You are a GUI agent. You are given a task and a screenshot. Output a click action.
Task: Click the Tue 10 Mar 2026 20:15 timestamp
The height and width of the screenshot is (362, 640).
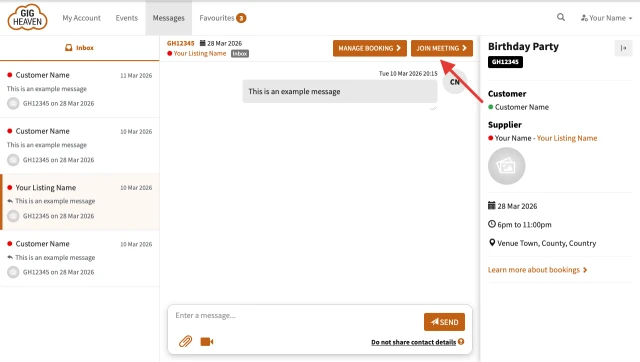tap(408, 73)
